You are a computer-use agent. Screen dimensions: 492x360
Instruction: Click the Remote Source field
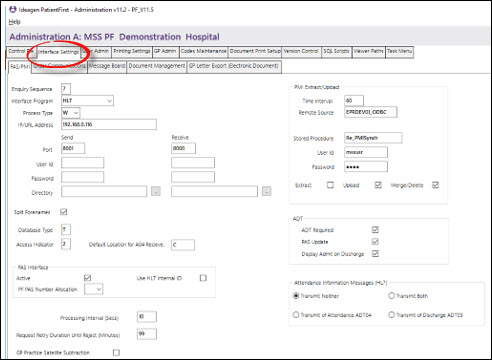point(371,112)
